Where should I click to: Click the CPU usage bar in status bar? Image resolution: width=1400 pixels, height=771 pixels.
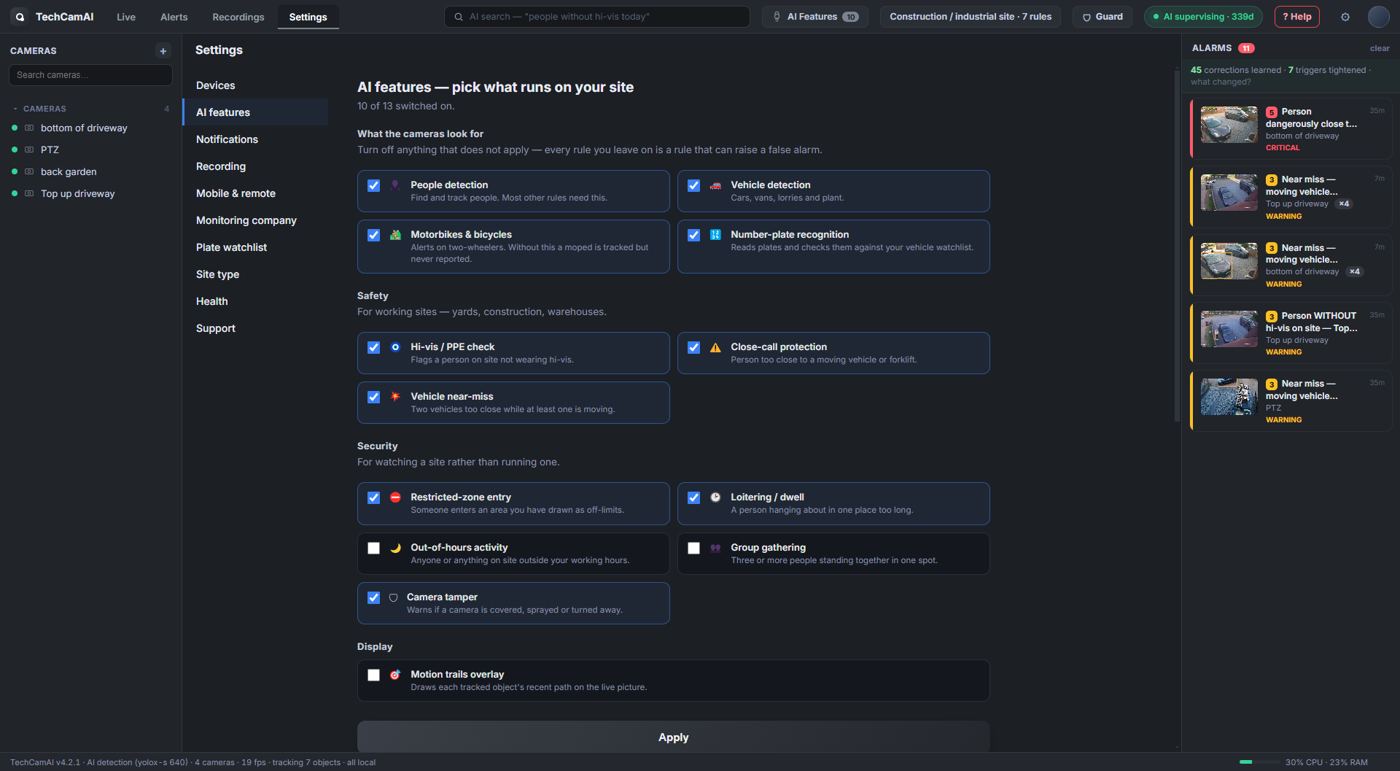pos(1258,762)
